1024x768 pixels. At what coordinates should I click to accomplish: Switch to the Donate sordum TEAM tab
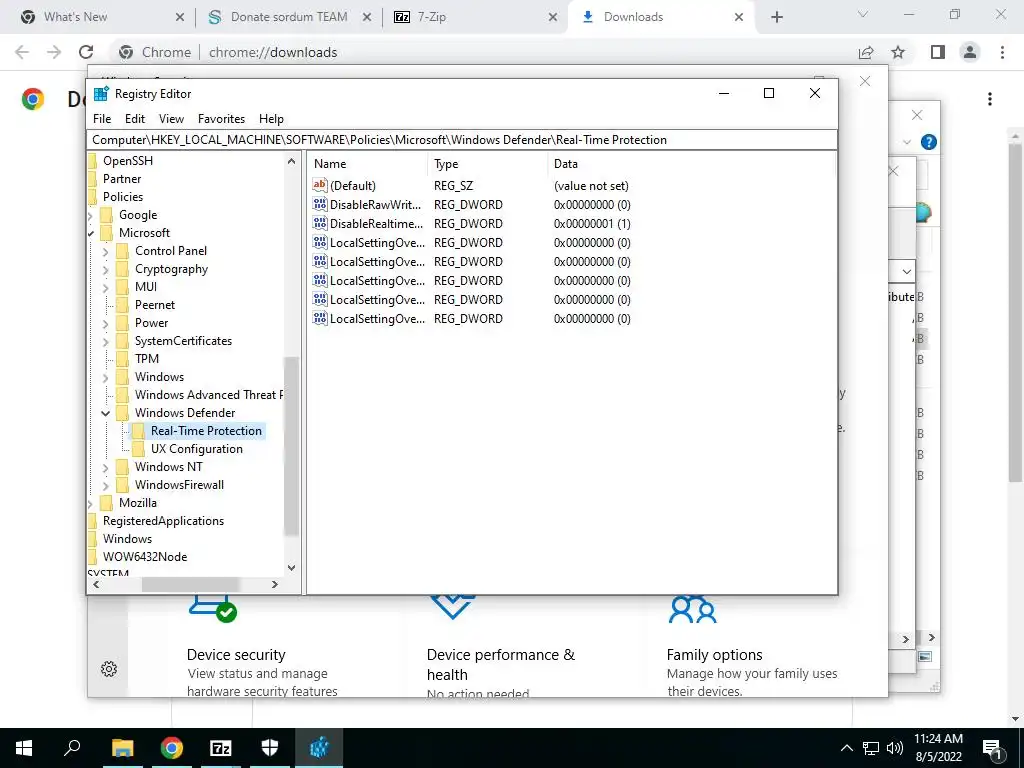[x=289, y=17]
